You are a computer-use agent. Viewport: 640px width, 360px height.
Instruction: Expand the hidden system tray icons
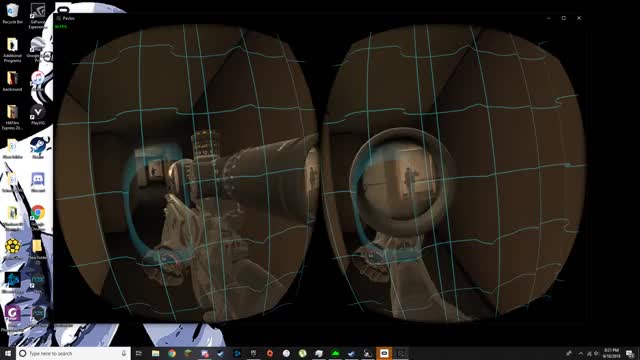click(581, 353)
